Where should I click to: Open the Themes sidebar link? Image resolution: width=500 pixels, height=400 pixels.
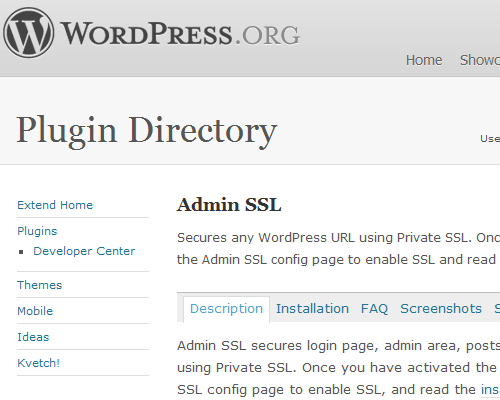click(40, 285)
